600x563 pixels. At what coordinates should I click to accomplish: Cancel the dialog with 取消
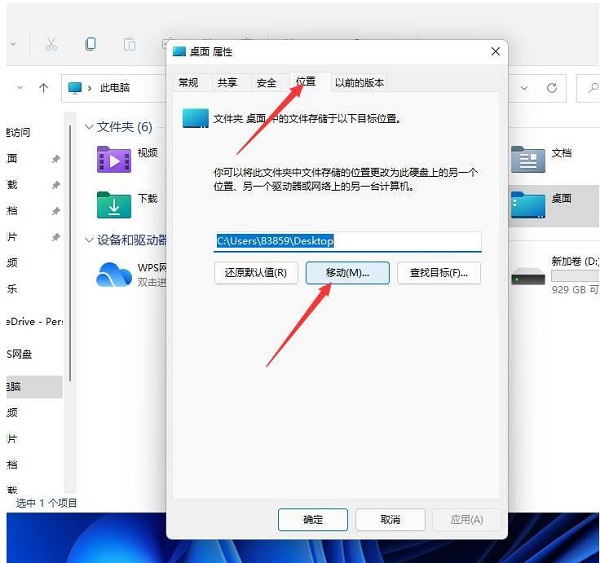tap(390, 519)
